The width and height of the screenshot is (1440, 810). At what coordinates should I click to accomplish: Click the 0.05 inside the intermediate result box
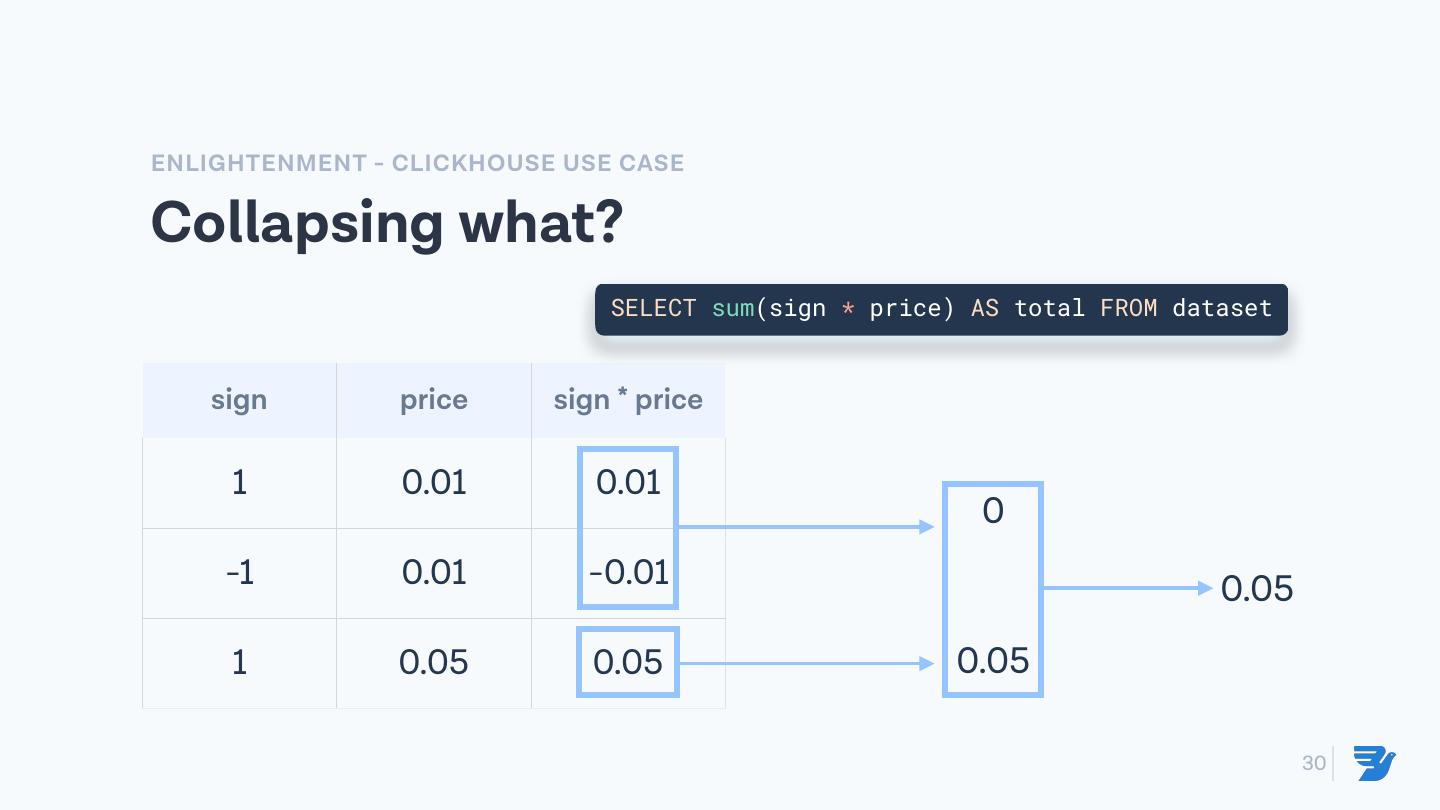click(x=993, y=660)
